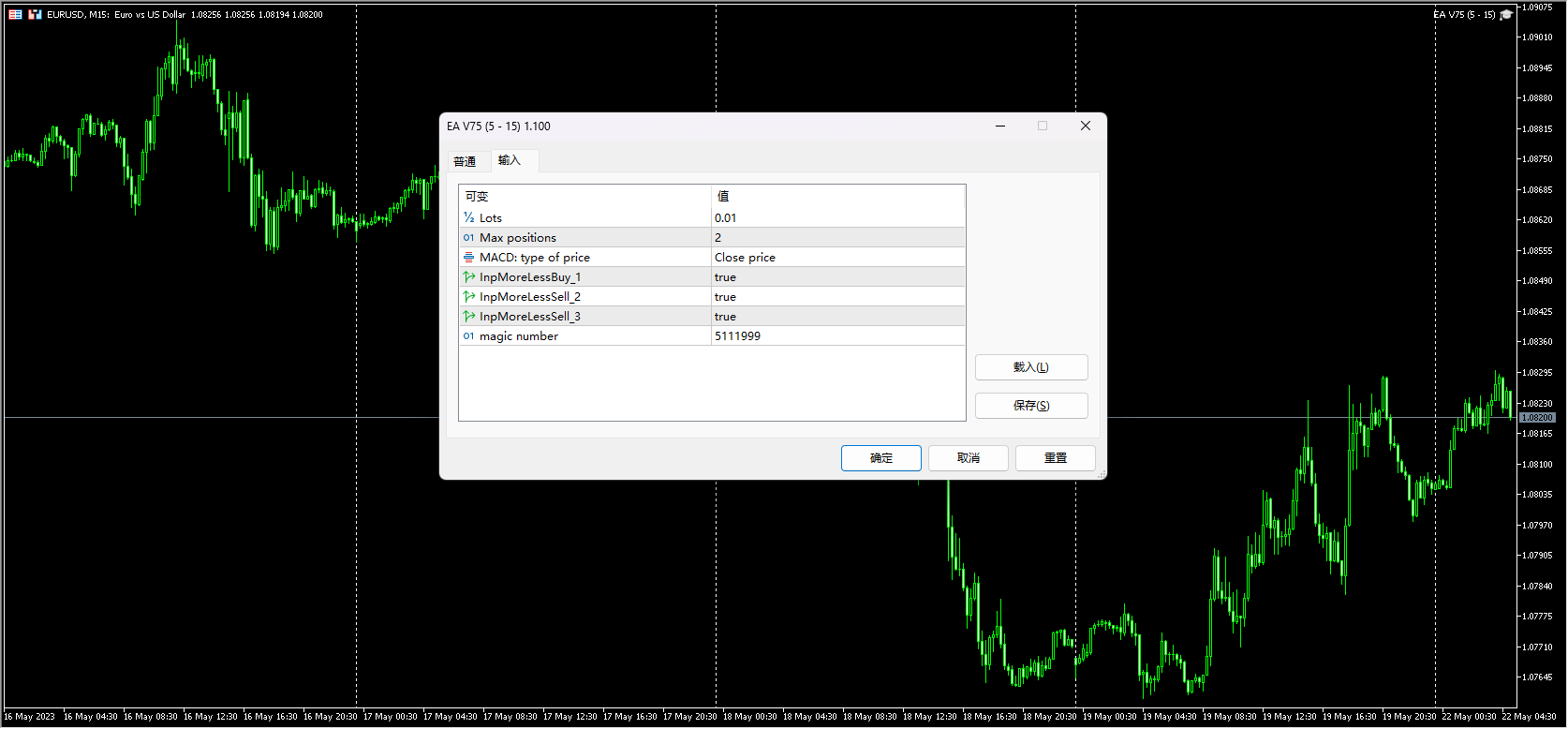
Task: Cancel the dialog with 取消
Action: (969, 458)
